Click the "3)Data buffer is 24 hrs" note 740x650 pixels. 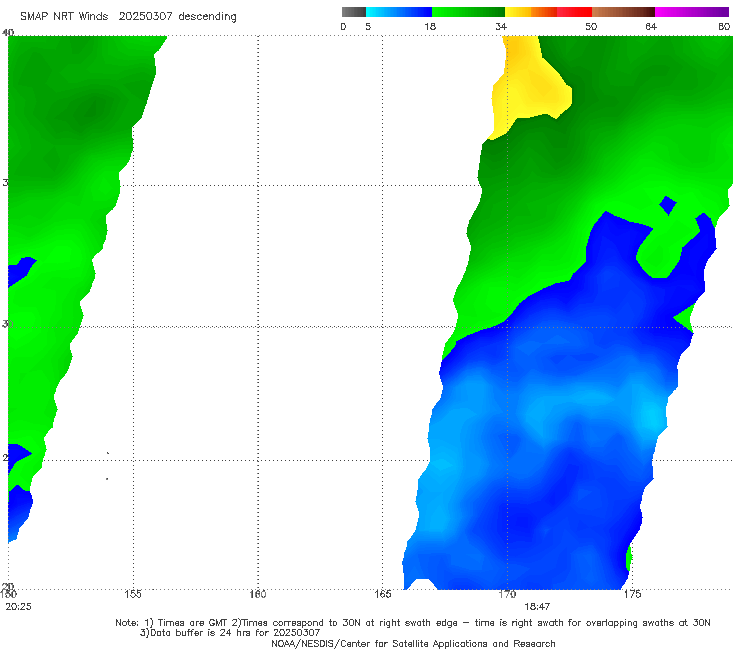pos(230,633)
